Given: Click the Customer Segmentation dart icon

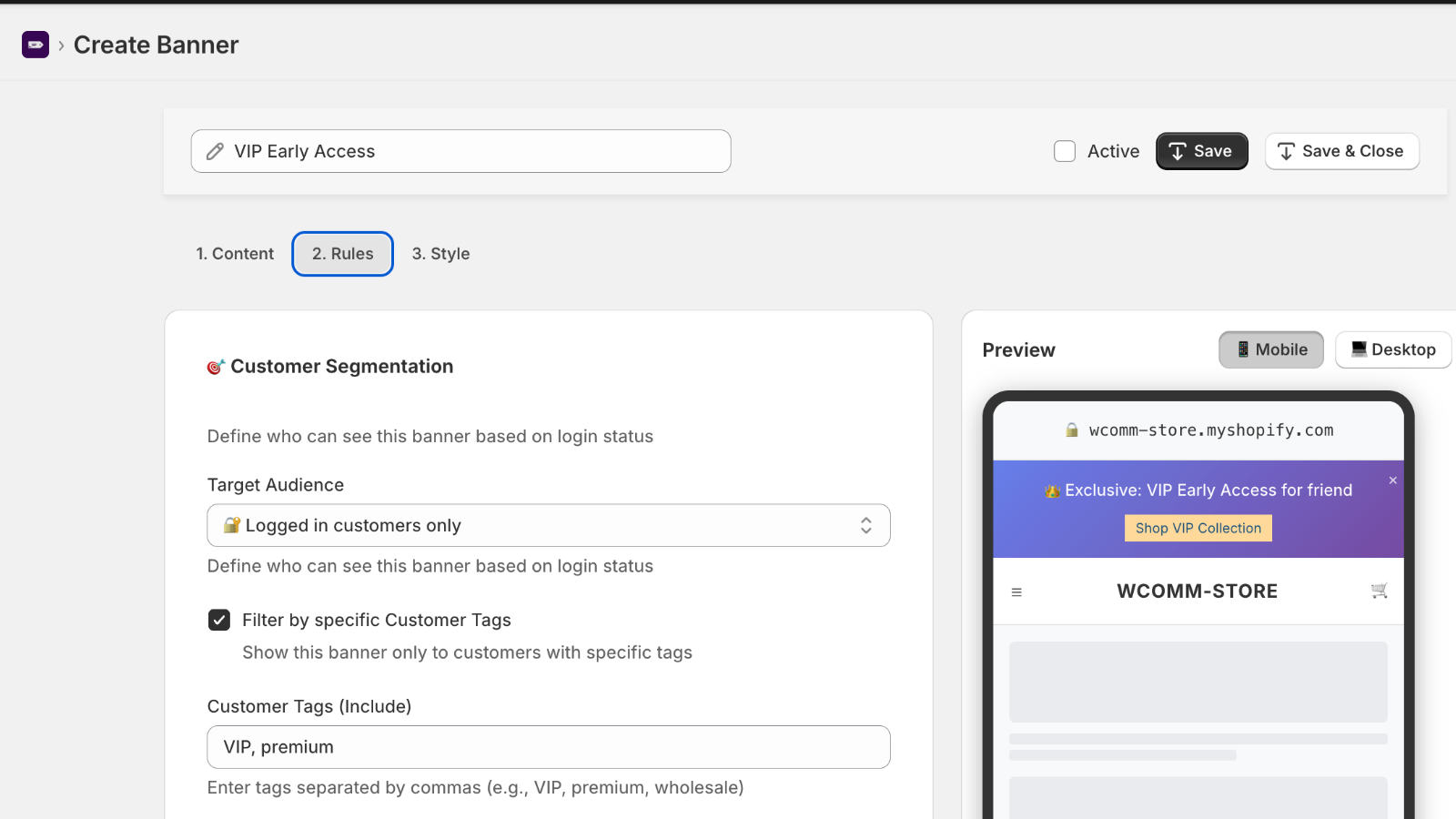Looking at the screenshot, I should pos(215,366).
